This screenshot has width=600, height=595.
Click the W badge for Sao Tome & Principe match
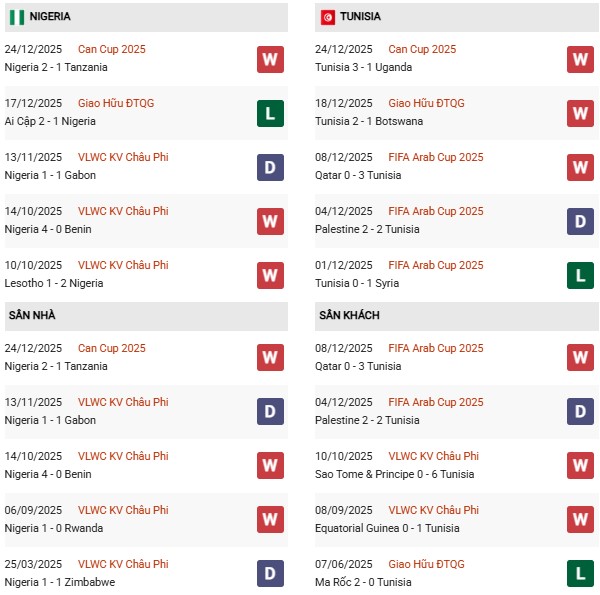580,465
